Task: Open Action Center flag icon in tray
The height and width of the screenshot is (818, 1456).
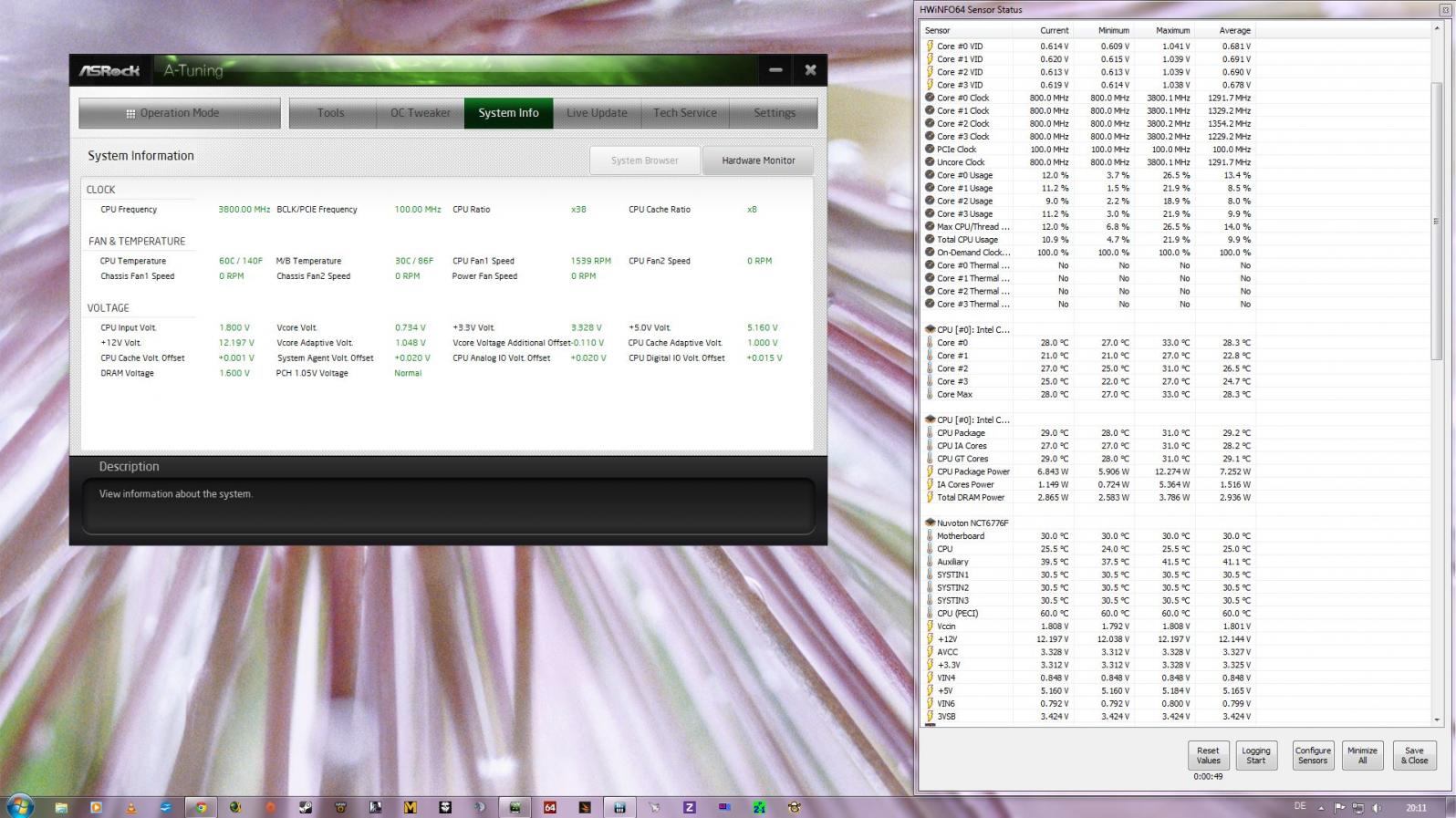Action: pyautogui.click(x=1339, y=807)
